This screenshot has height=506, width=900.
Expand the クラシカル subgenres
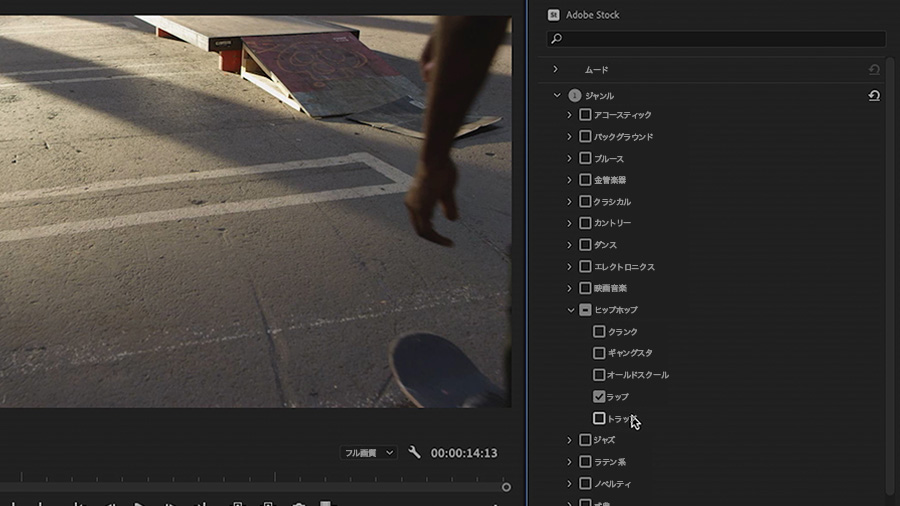click(x=569, y=201)
